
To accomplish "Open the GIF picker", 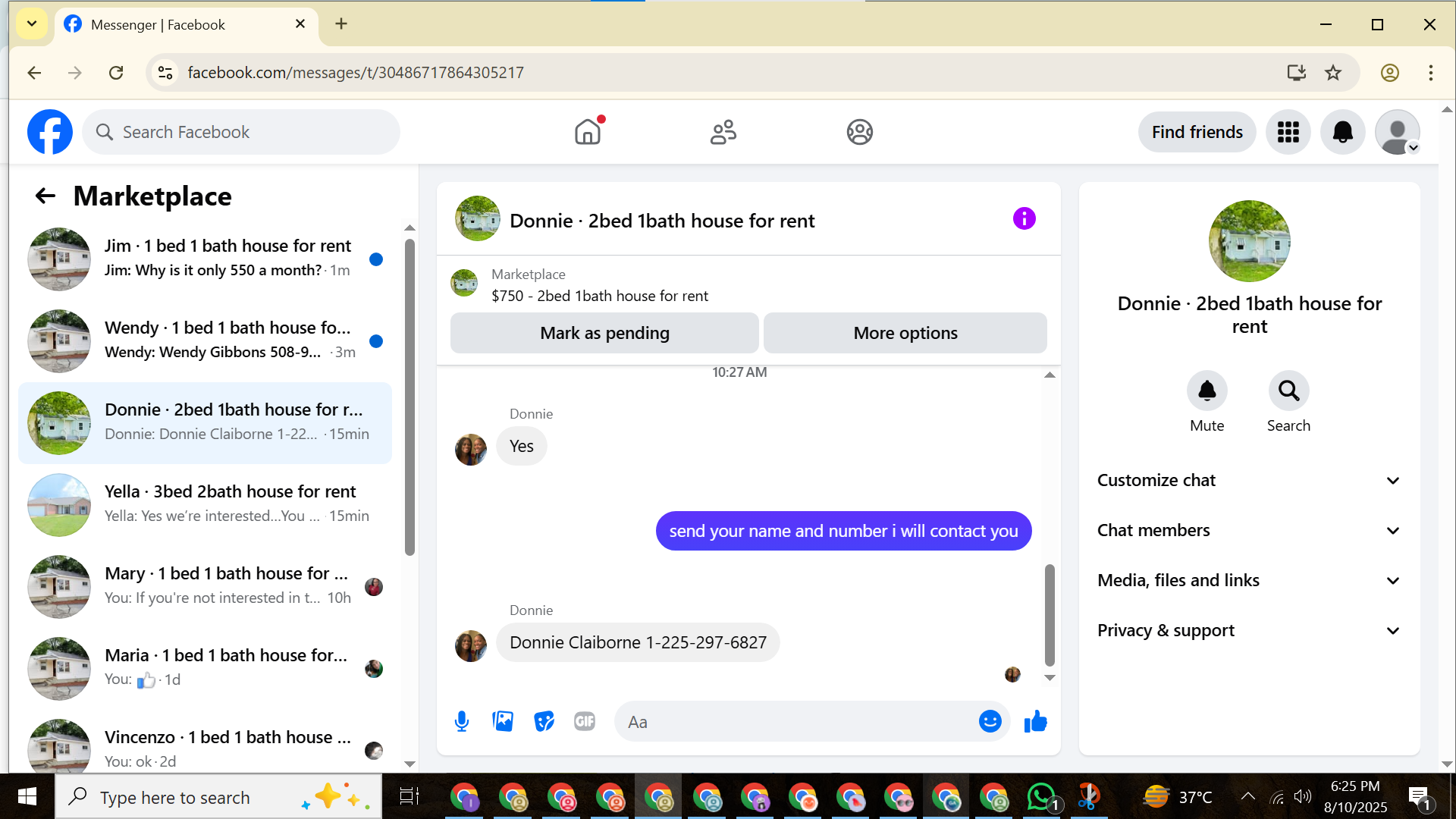I will pos(584,721).
